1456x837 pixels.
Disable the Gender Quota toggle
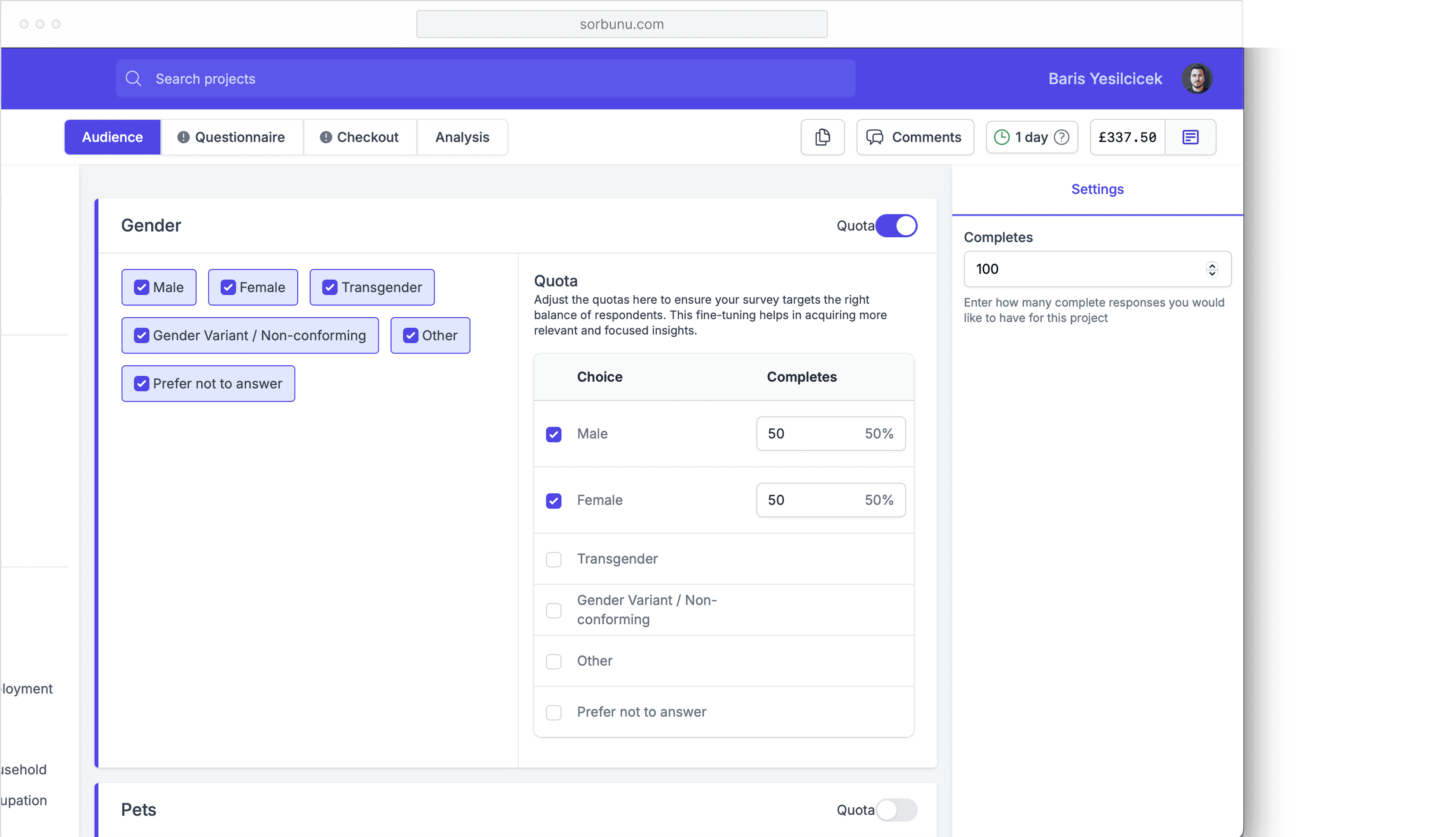896,225
